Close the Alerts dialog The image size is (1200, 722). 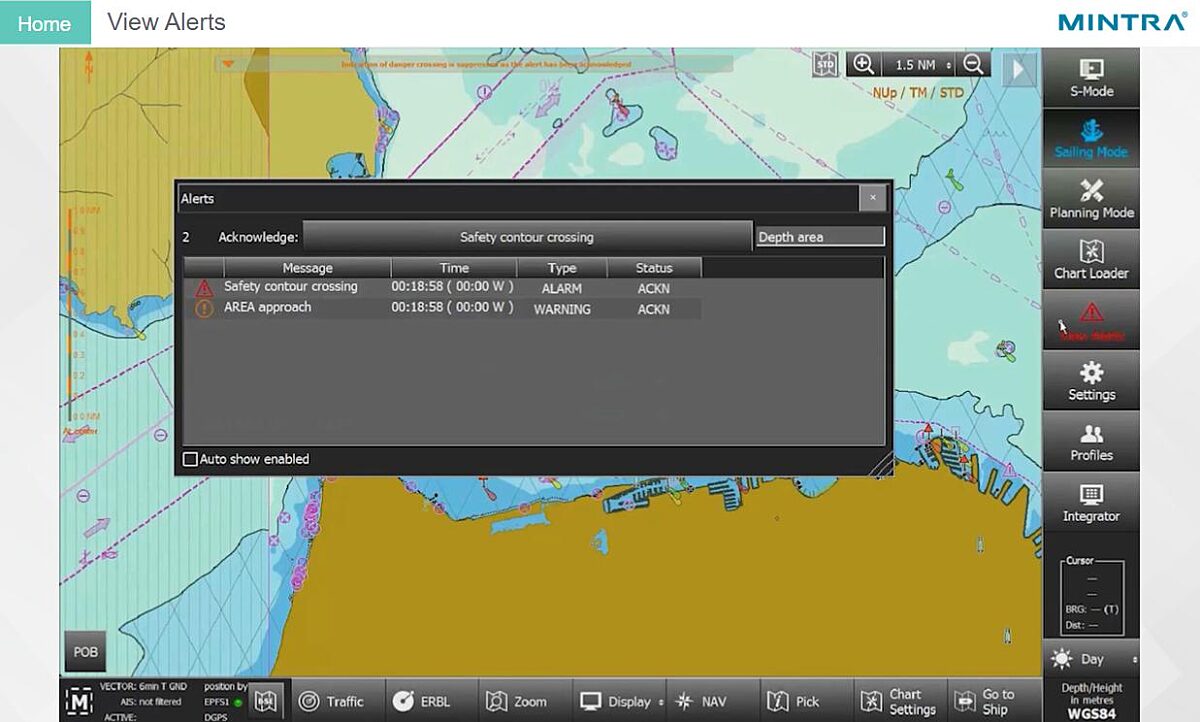coord(873,198)
